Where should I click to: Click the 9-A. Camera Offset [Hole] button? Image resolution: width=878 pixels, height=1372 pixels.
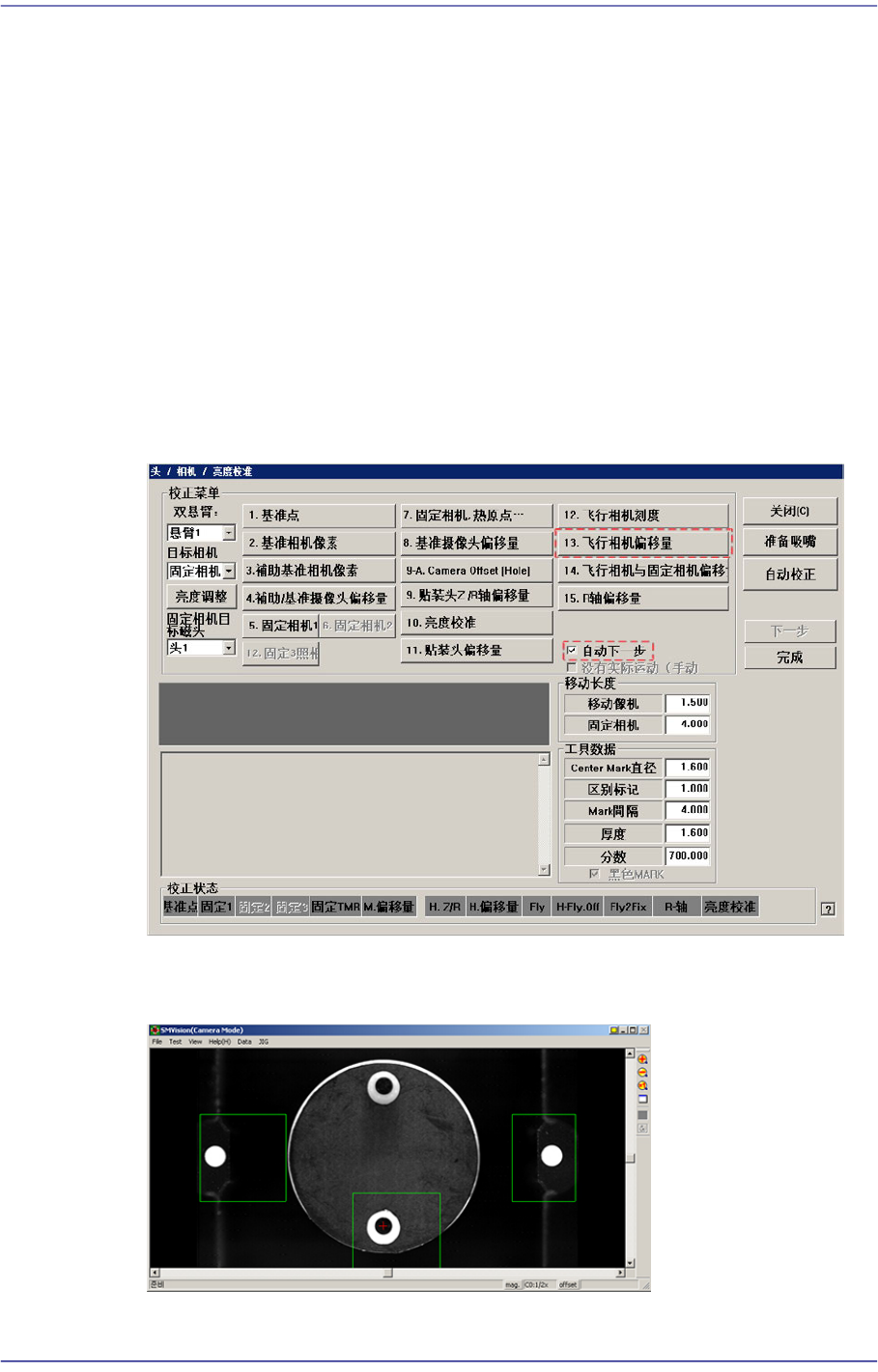(476, 571)
